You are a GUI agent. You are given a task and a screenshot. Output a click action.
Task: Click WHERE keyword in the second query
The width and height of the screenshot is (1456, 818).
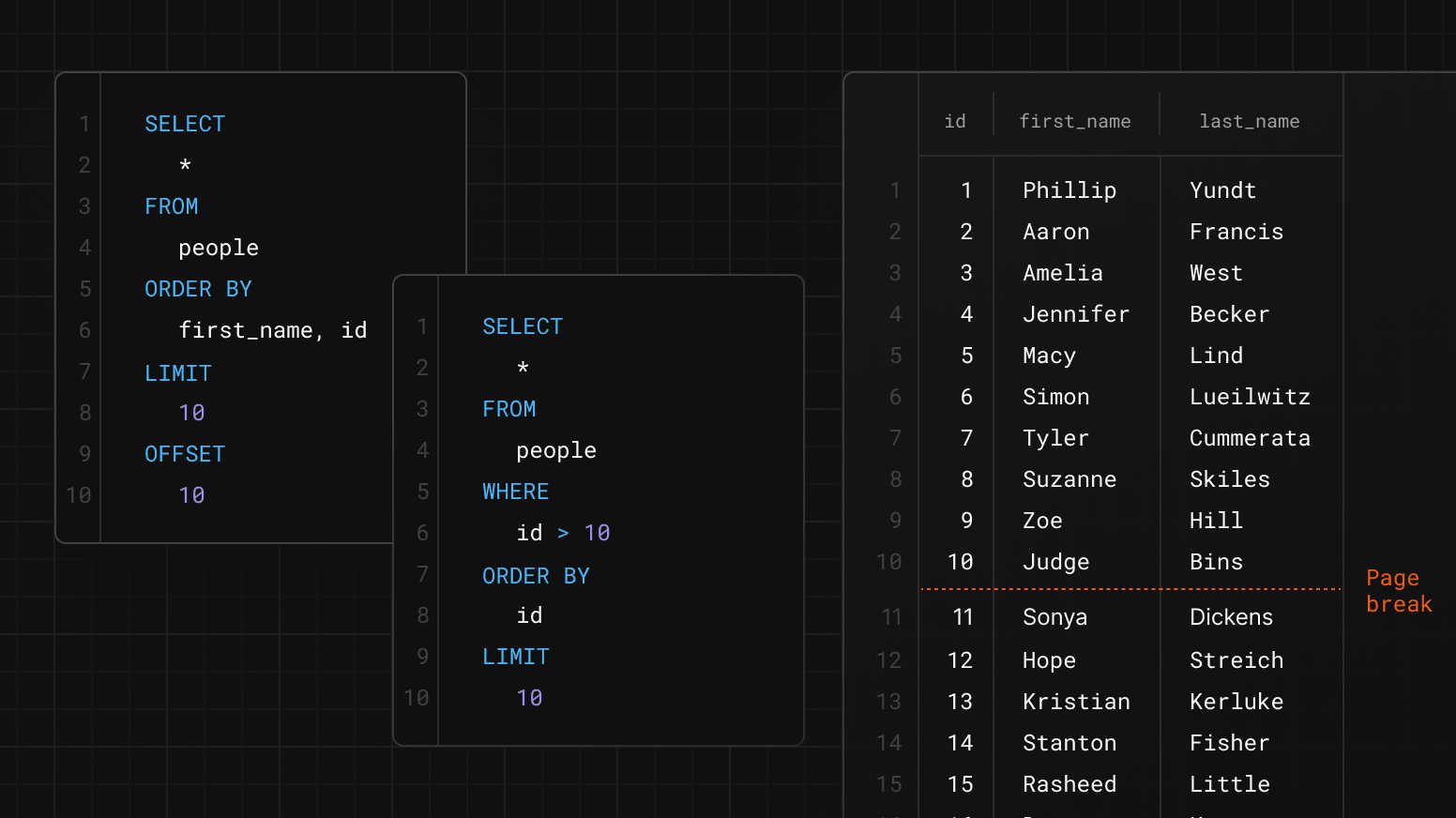tap(516, 492)
